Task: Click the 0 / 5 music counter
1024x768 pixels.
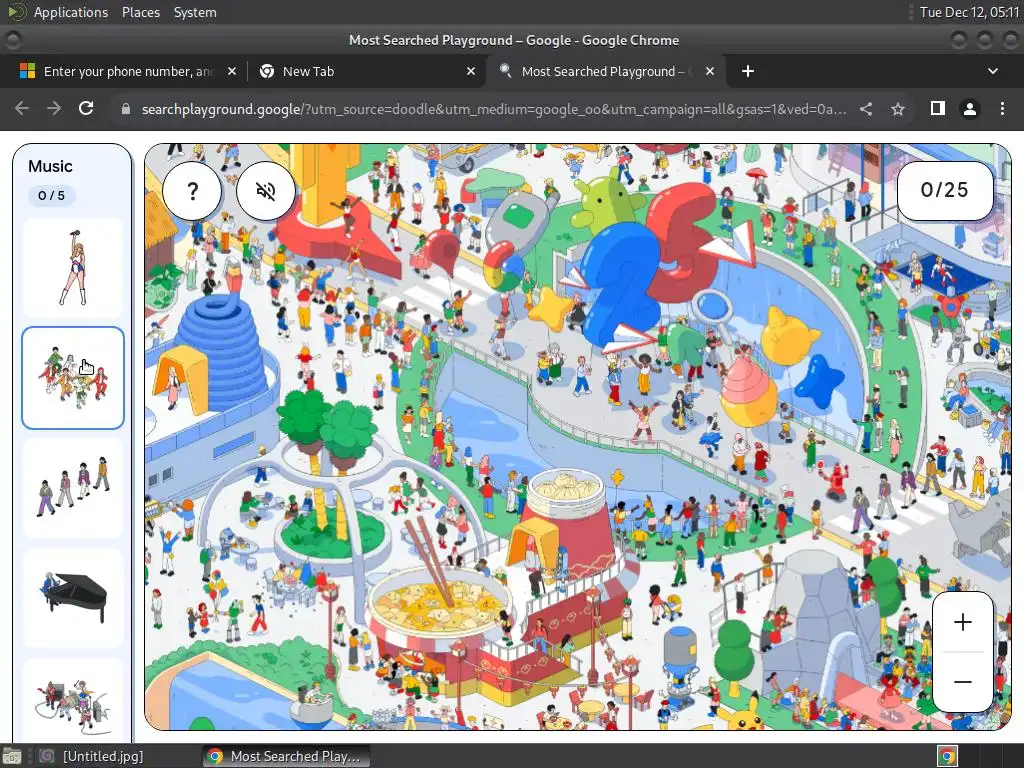Action: (52, 195)
